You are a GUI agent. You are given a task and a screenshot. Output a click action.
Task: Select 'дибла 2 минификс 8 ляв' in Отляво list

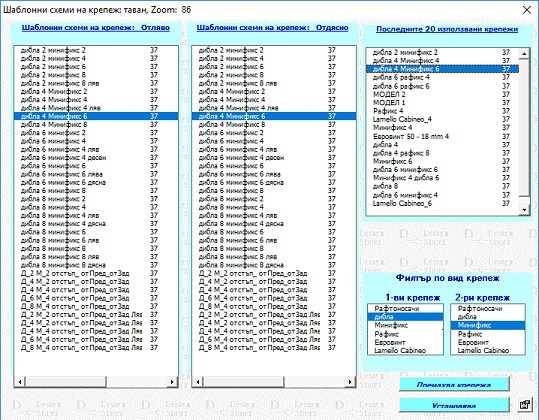point(96,83)
